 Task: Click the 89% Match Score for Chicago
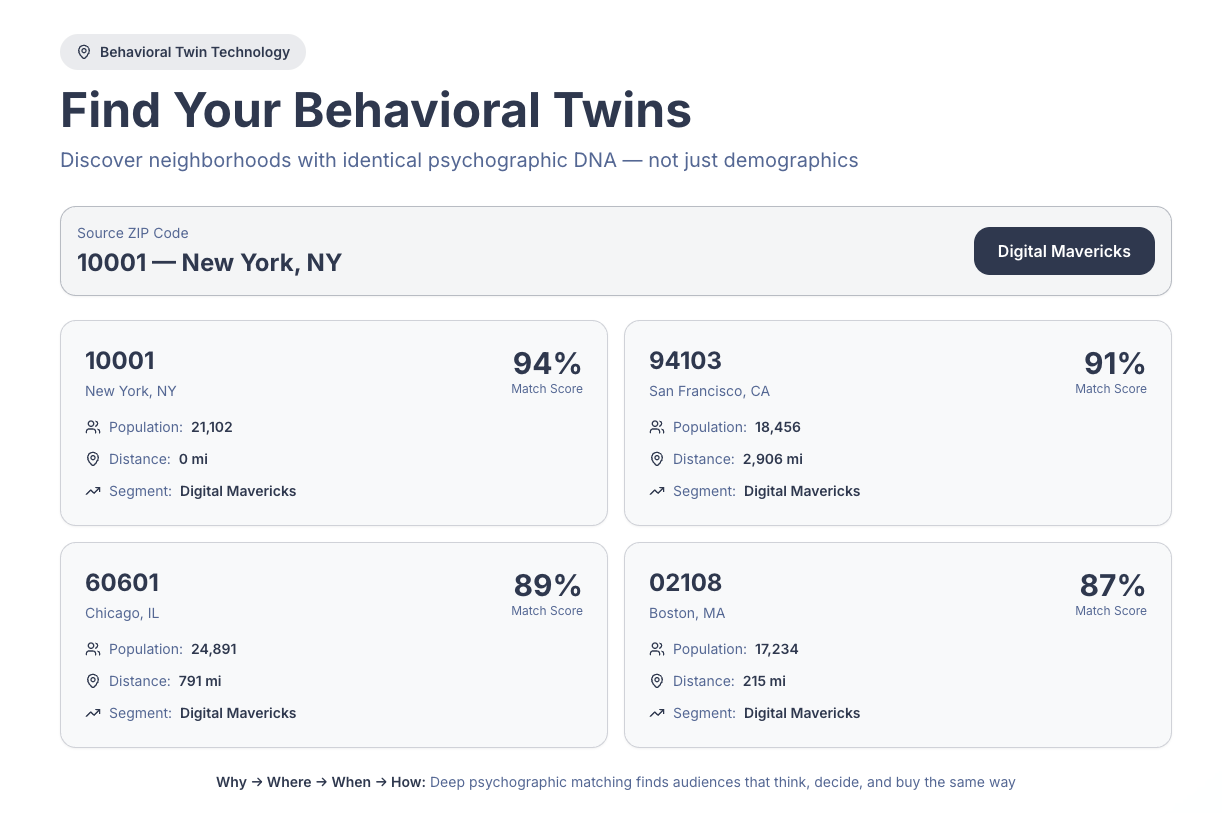coord(547,585)
